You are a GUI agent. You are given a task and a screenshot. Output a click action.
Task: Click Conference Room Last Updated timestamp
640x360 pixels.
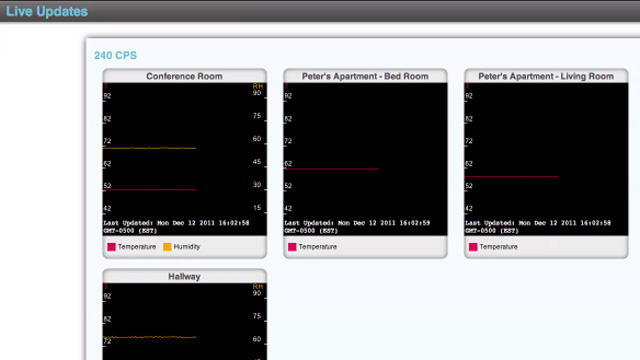176,227
